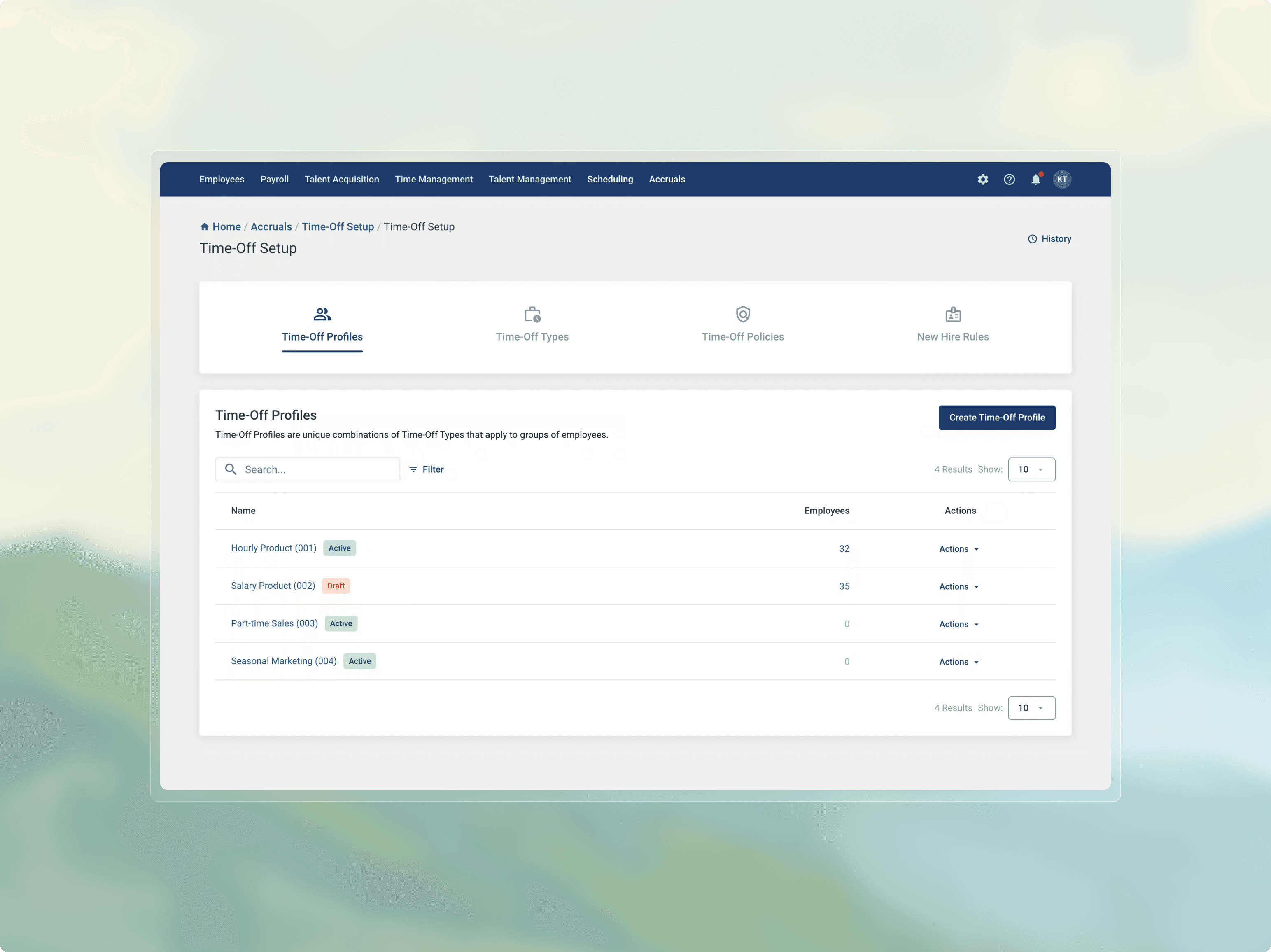Click the Active badge on Hourly Product
The height and width of the screenshot is (952, 1271).
point(340,548)
